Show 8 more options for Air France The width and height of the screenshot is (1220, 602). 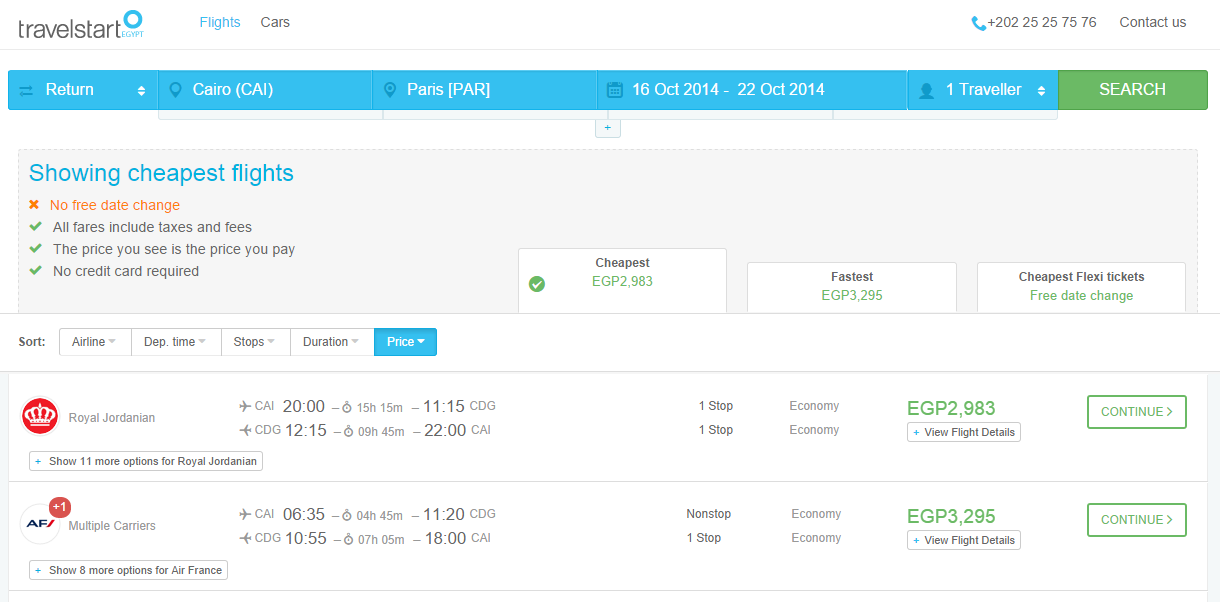pos(128,570)
